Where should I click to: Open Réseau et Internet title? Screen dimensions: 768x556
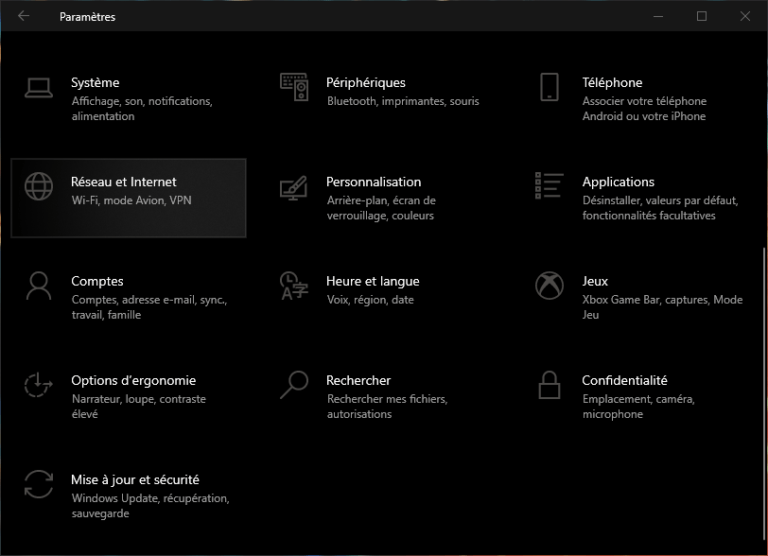[x=123, y=182]
